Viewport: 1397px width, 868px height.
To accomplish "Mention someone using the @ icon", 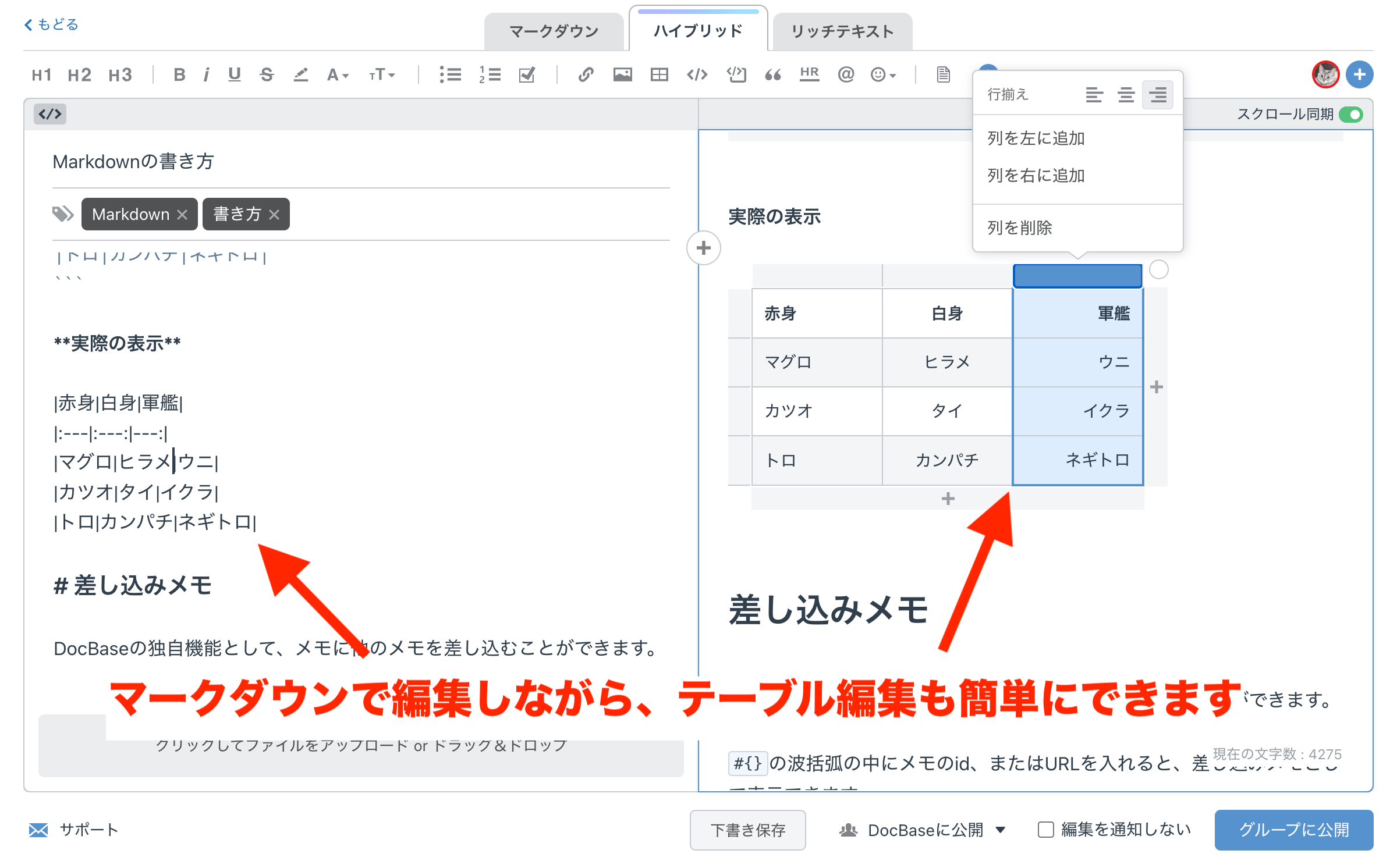I will 846,74.
